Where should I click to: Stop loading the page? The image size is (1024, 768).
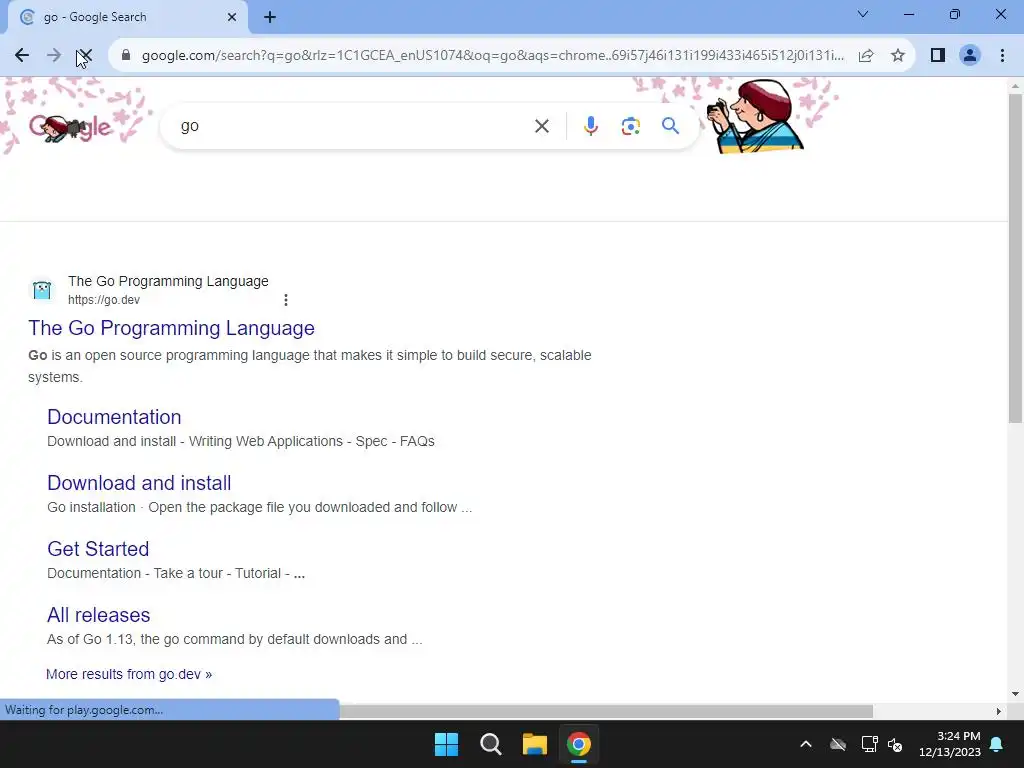[84, 56]
